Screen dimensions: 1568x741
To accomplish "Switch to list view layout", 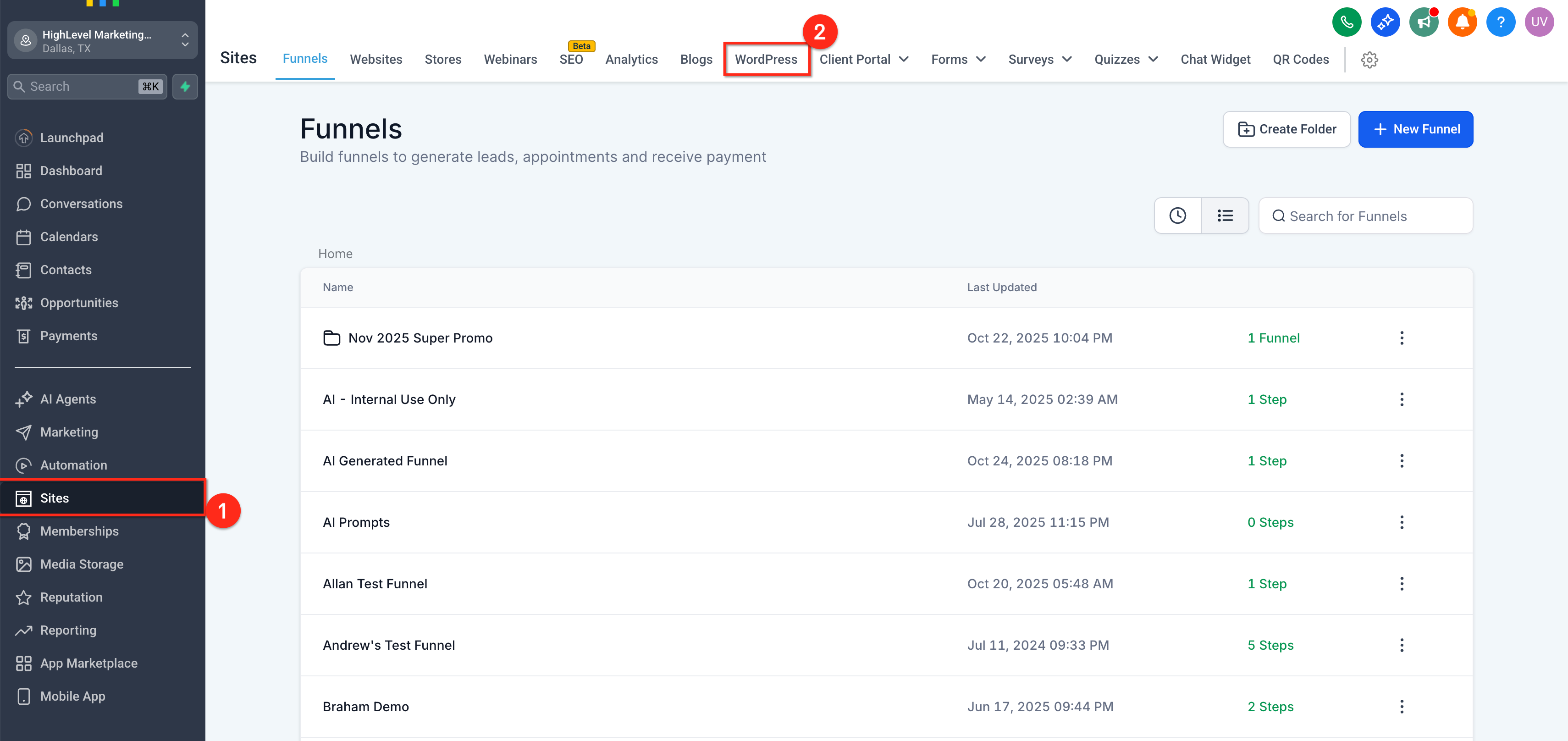I will pyautogui.click(x=1225, y=216).
